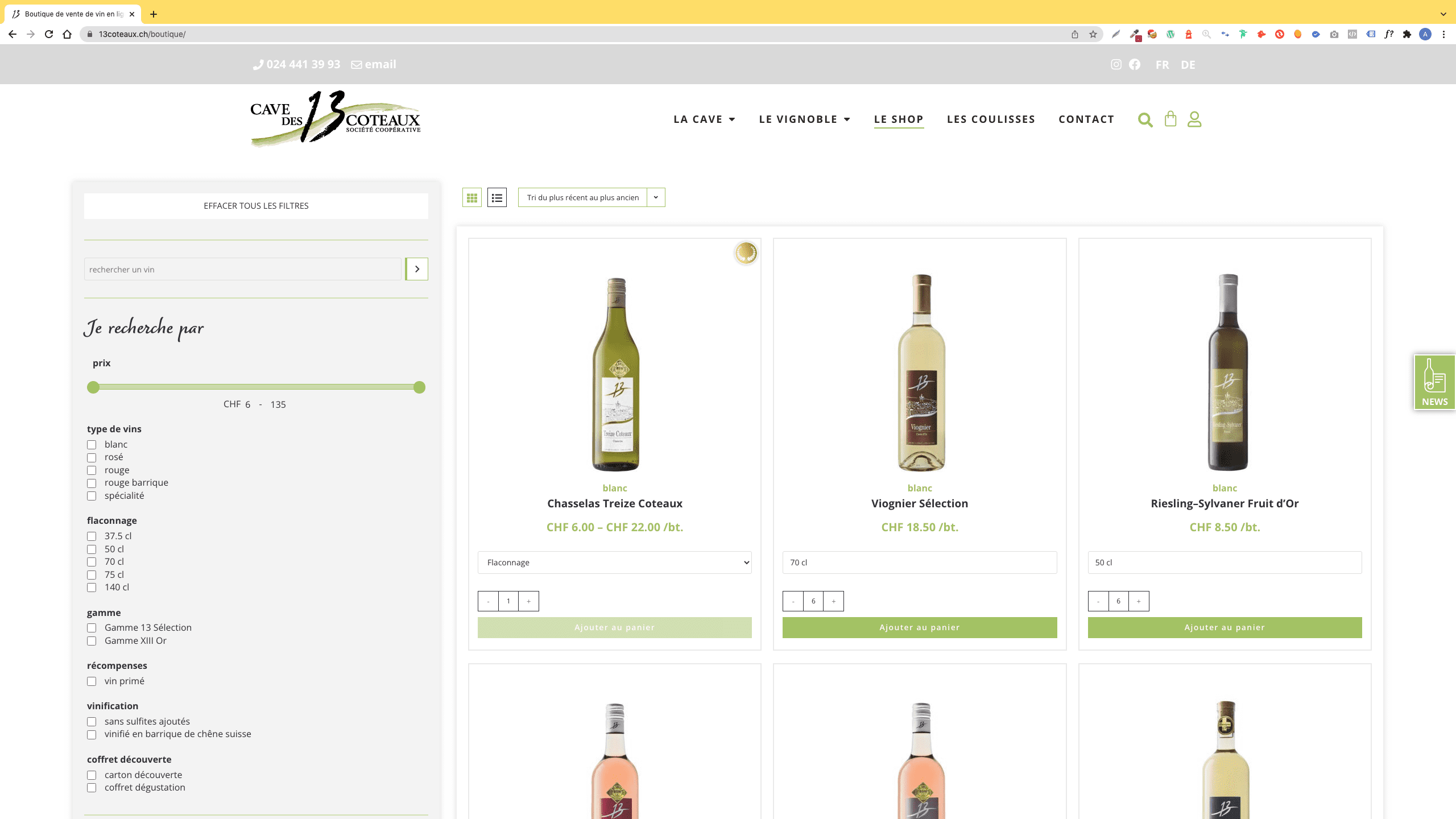This screenshot has width=1456, height=819.
Task: Open the LE SHOP menu item
Action: [899, 119]
